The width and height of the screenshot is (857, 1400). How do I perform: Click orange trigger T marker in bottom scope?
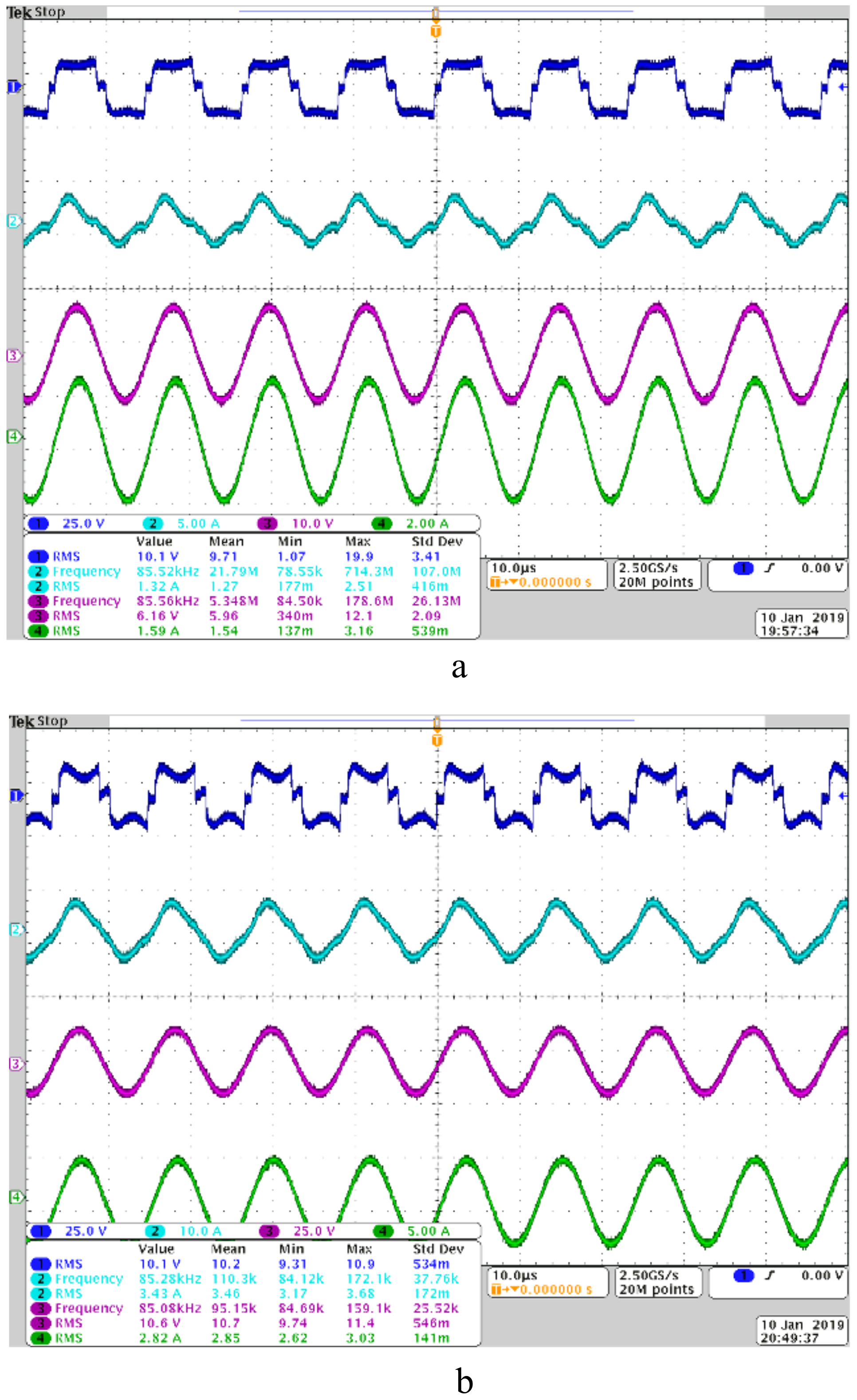pyautogui.click(x=436, y=740)
